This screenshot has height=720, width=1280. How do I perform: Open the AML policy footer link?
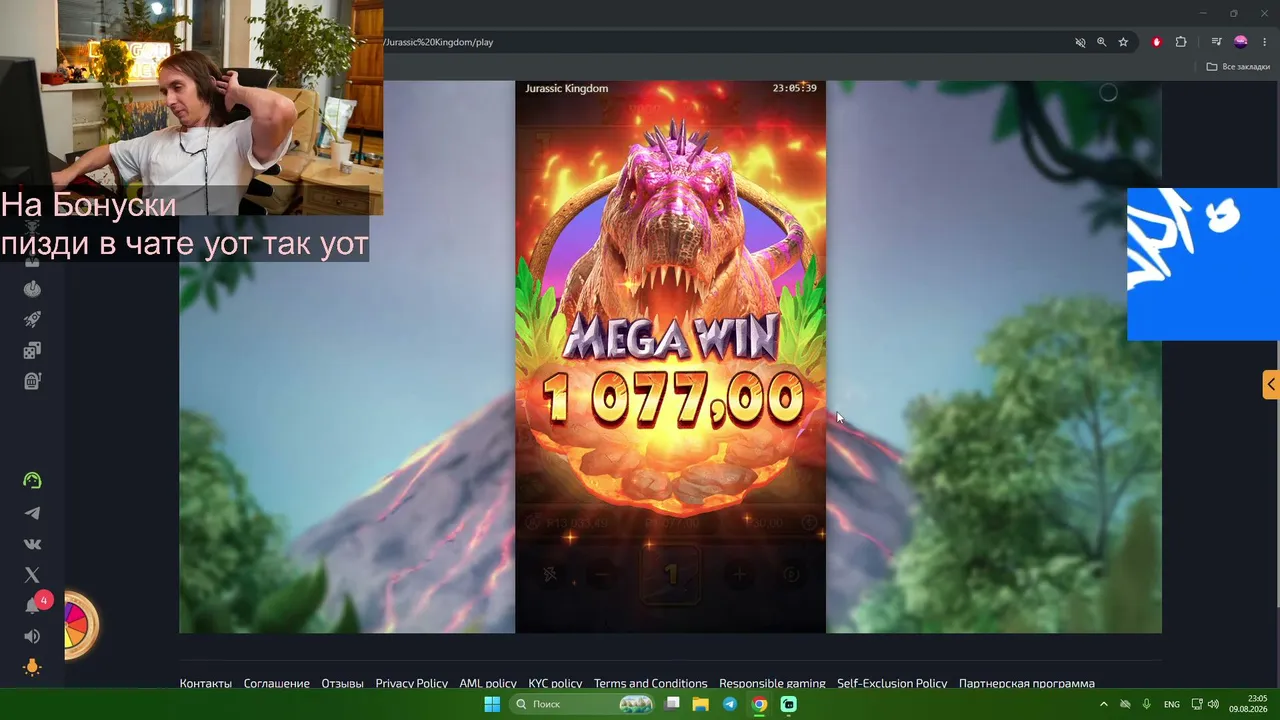[488, 684]
